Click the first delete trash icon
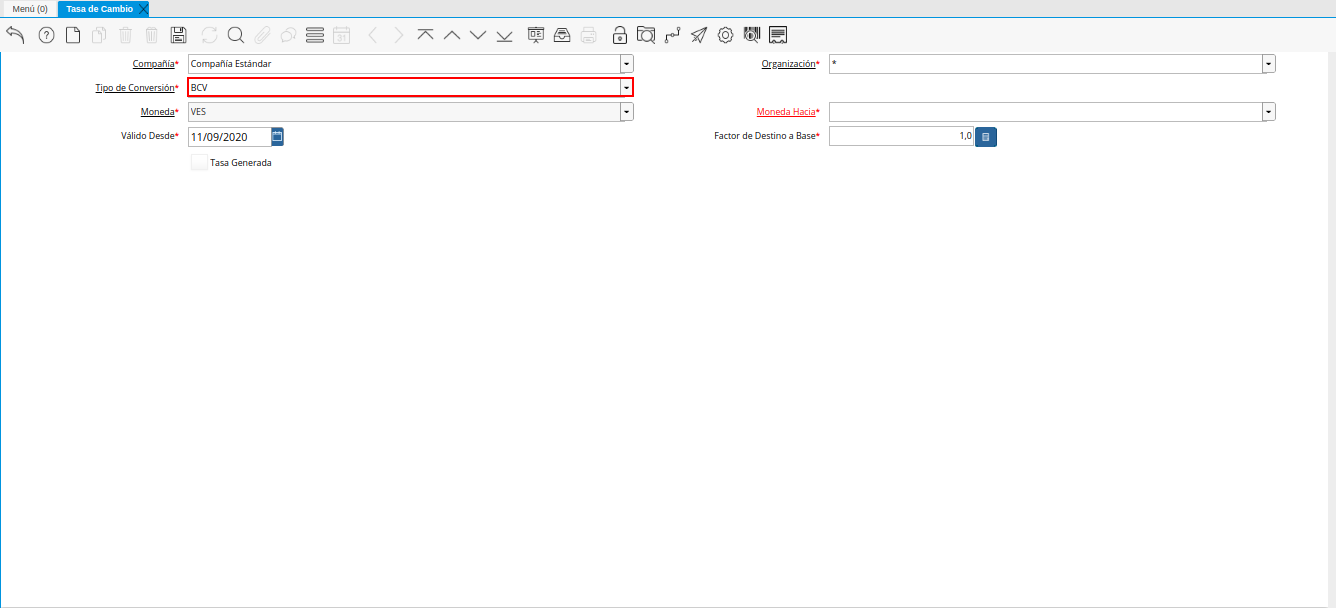Viewport: 1336px width, 610px height. tap(125, 35)
